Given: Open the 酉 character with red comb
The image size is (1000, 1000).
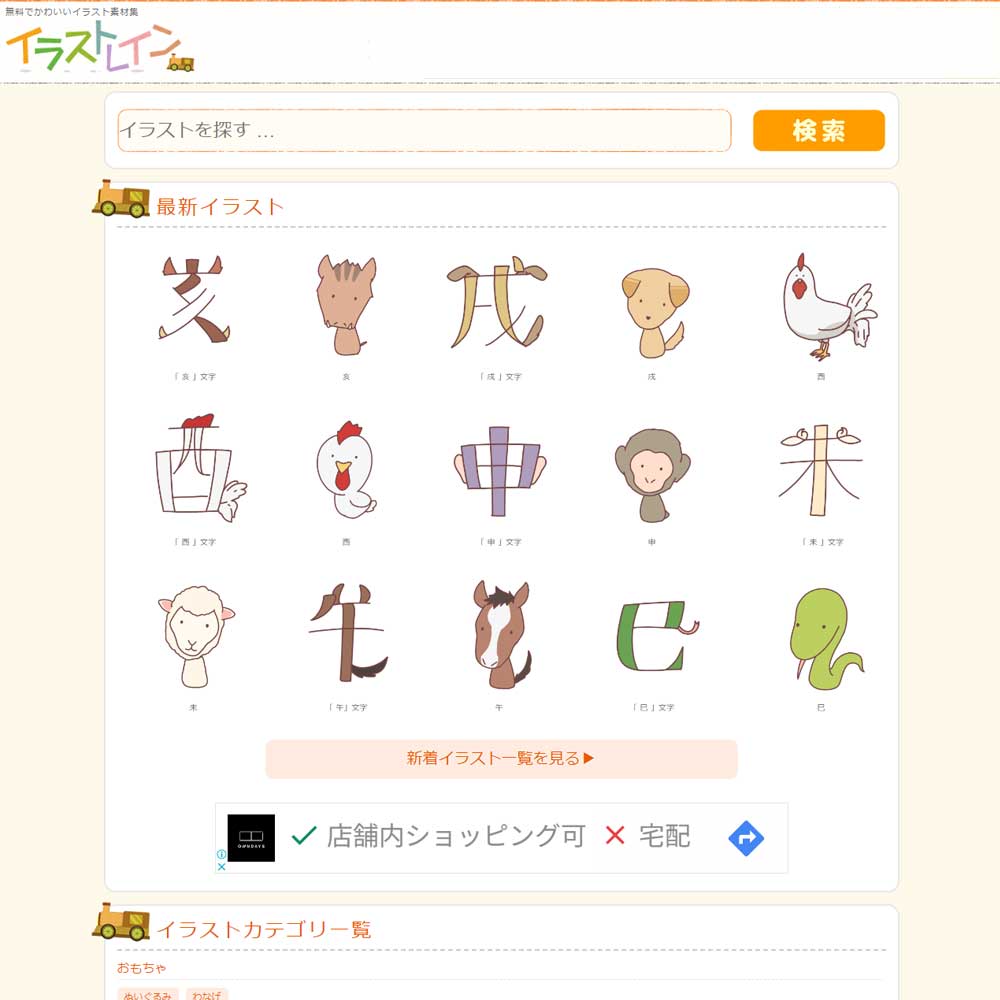Looking at the screenshot, I should pyautogui.click(x=200, y=467).
